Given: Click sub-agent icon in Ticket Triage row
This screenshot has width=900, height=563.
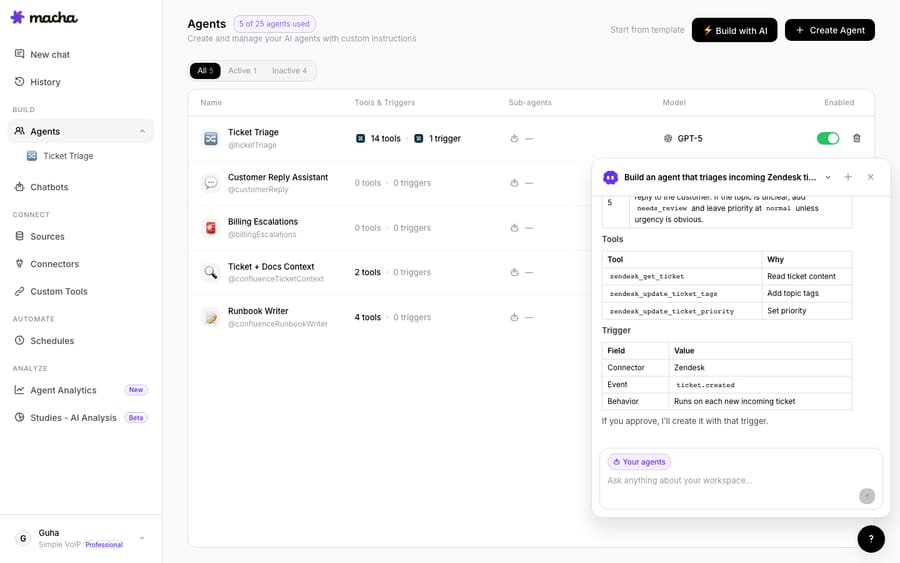Looking at the screenshot, I should click(x=514, y=138).
